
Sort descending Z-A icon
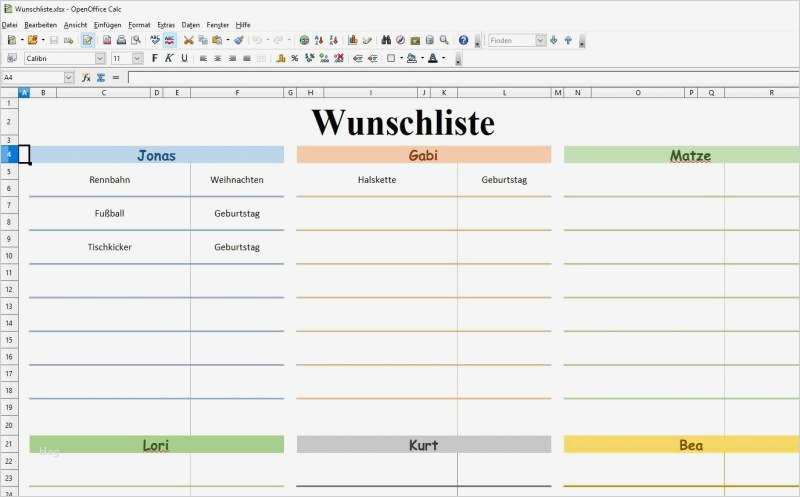coord(334,40)
